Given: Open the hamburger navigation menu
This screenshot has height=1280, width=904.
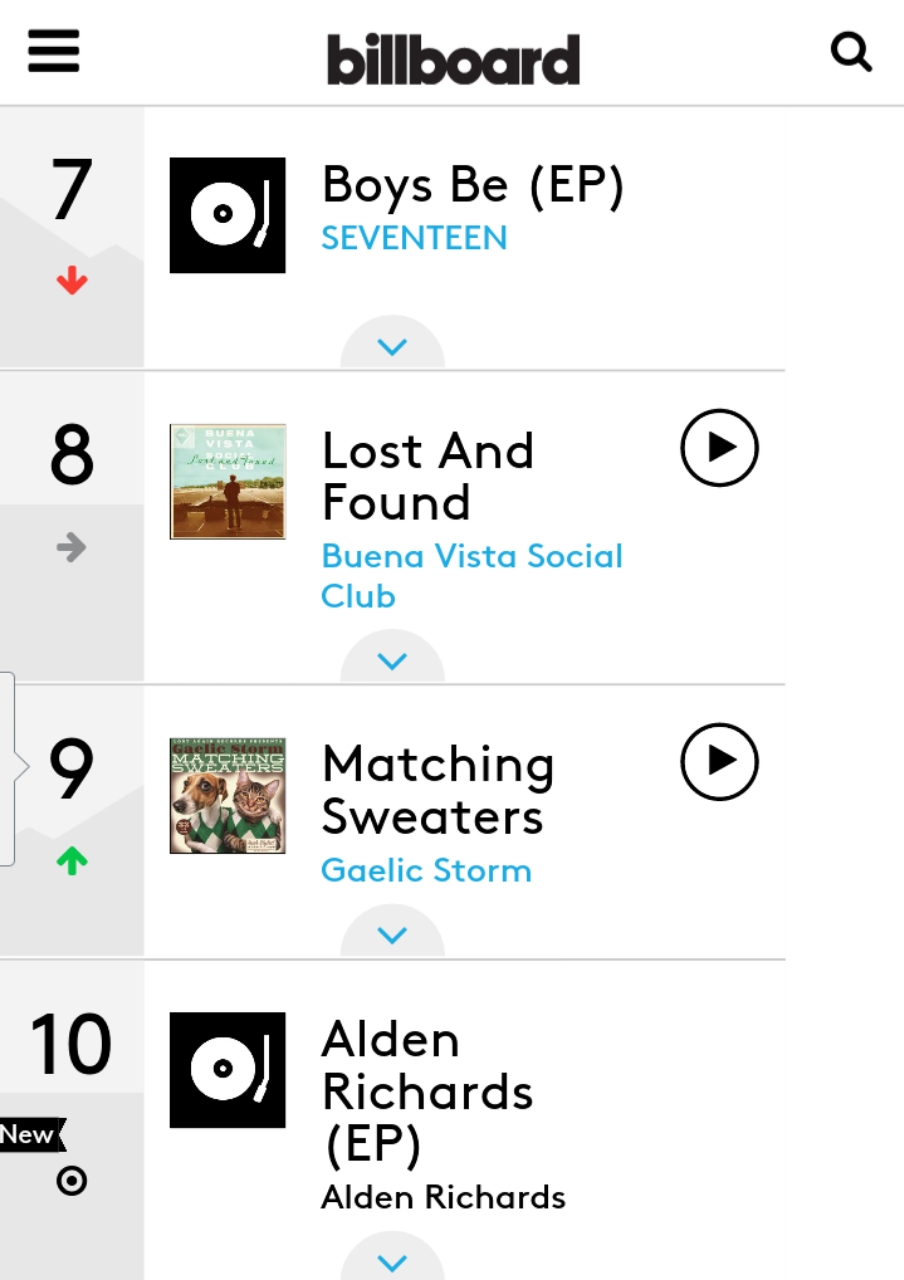Looking at the screenshot, I should click(x=53, y=51).
